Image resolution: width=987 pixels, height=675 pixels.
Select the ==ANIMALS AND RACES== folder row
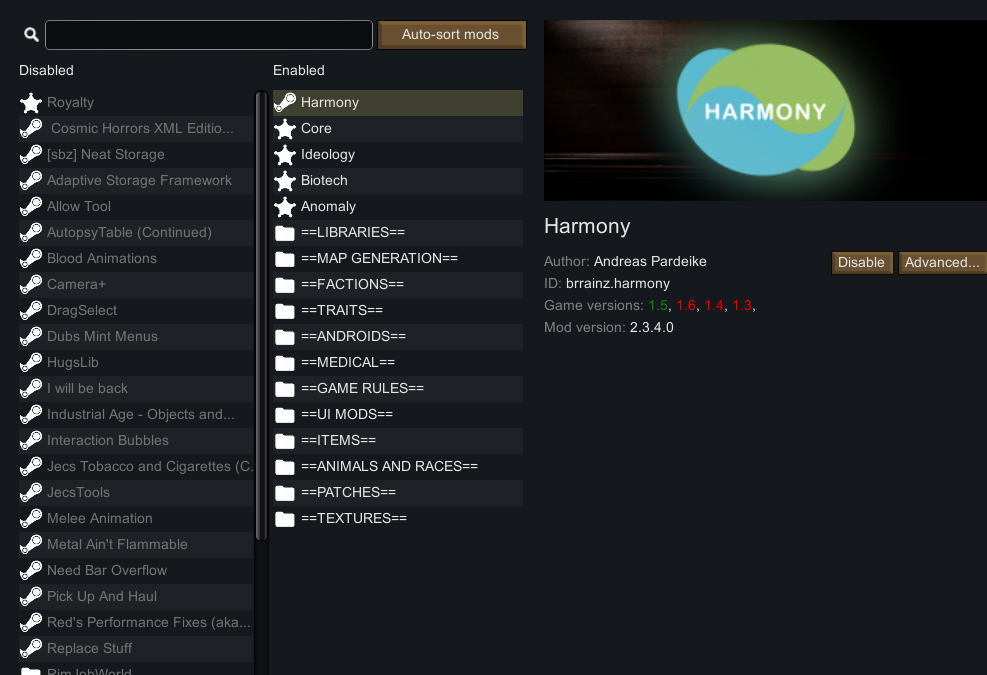[398, 467]
